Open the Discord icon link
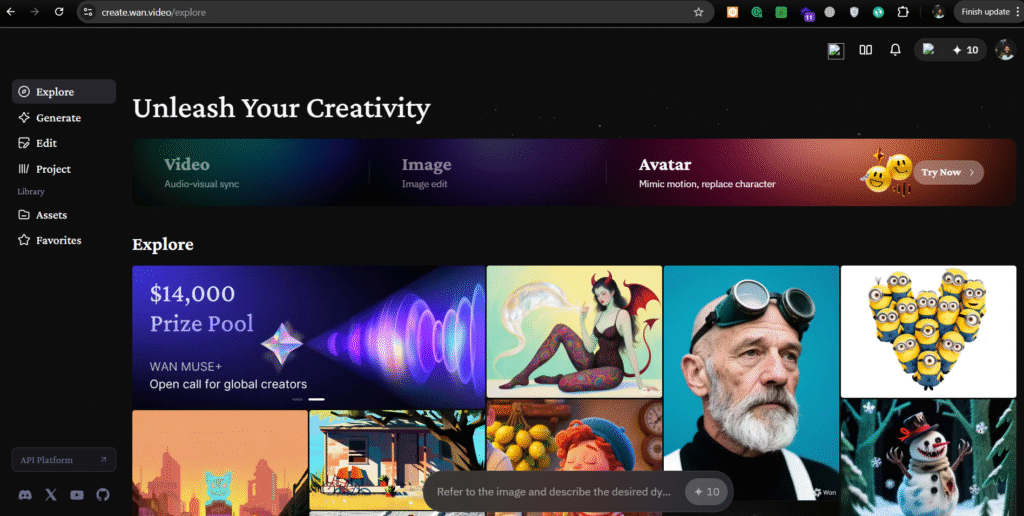This screenshot has width=1024, height=516. [x=25, y=495]
